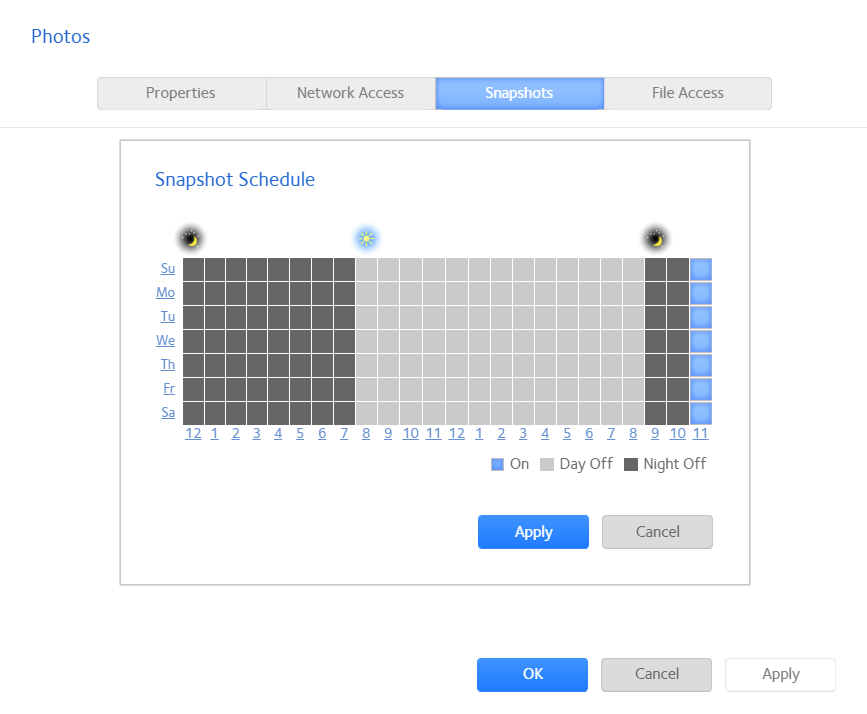Viewport: 867px width, 714px height.
Task: Click the Th day row link
Action: pos(168,365)
